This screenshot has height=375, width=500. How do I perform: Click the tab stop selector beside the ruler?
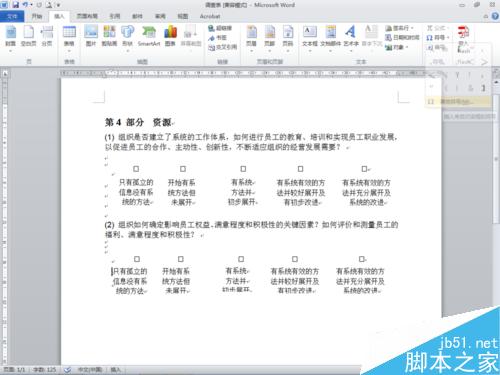(x=5, y=73)
